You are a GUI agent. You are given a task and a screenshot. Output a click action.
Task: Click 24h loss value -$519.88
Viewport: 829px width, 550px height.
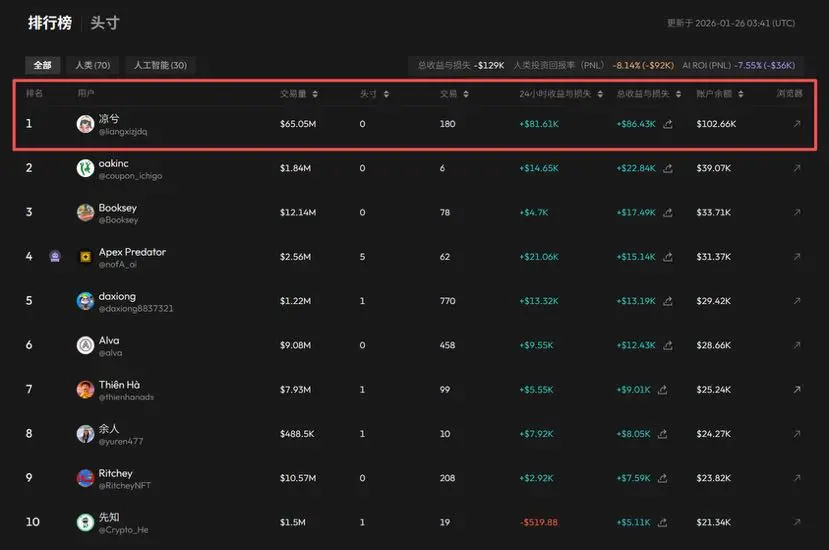tap(539, 522)
